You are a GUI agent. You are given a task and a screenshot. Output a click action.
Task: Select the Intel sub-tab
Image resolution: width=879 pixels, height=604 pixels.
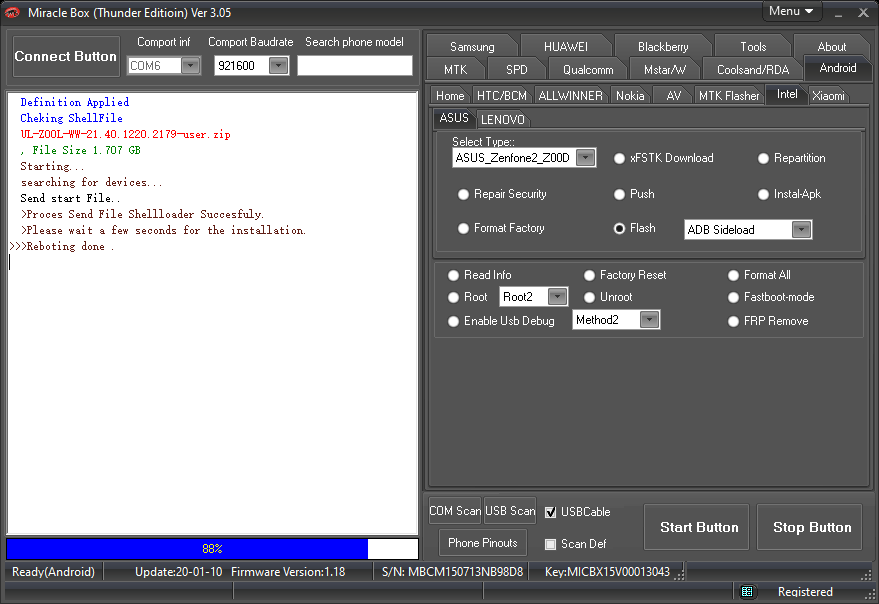coord(787,94)
